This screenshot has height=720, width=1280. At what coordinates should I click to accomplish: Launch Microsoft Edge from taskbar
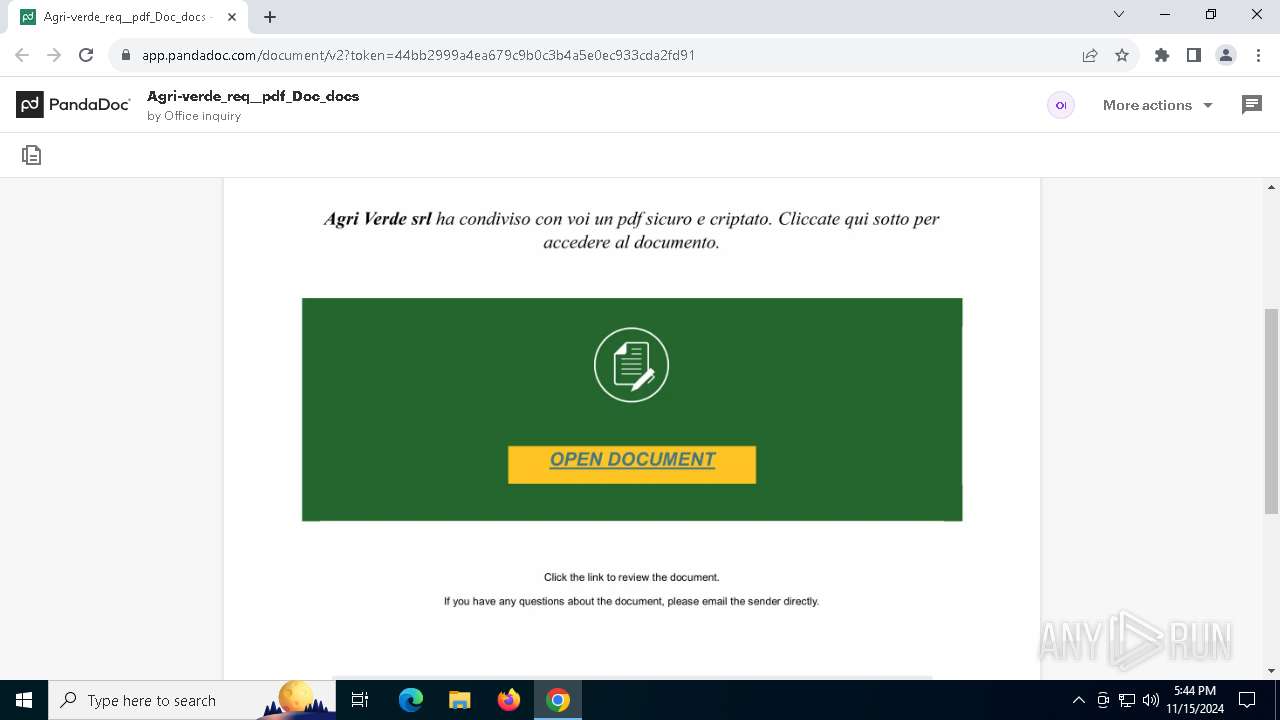[411, 700]
